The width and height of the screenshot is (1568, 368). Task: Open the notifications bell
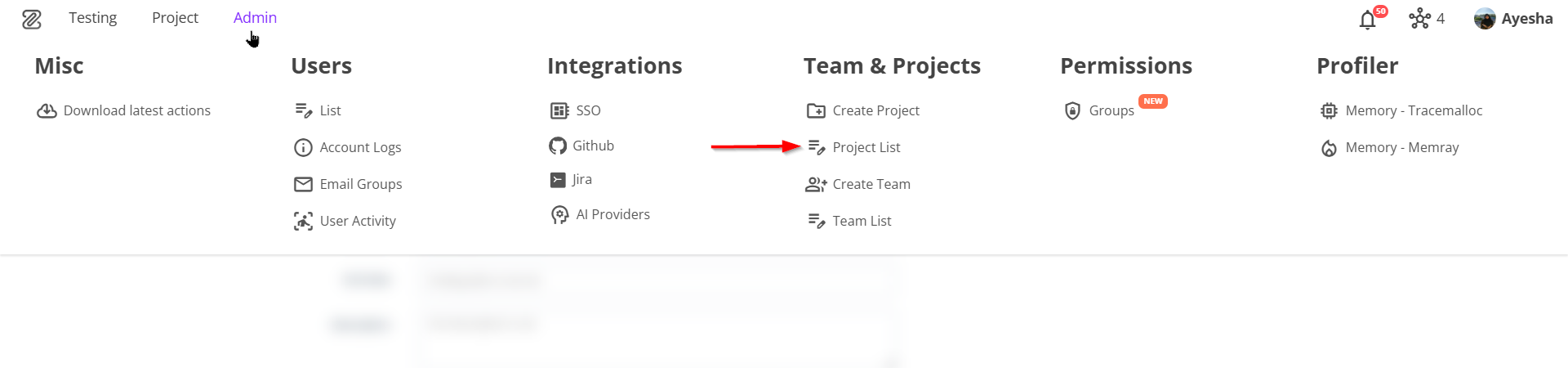coord(1367,20)
